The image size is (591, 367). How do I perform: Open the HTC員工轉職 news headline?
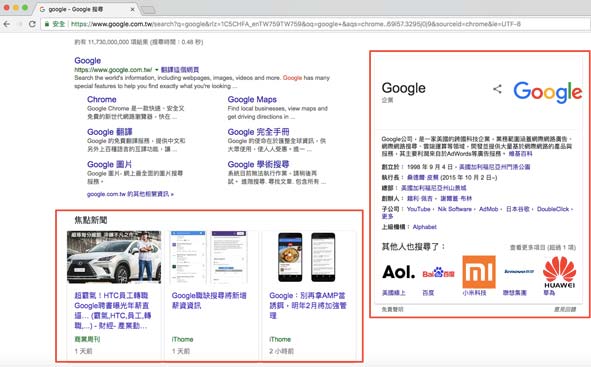[113, 310]
